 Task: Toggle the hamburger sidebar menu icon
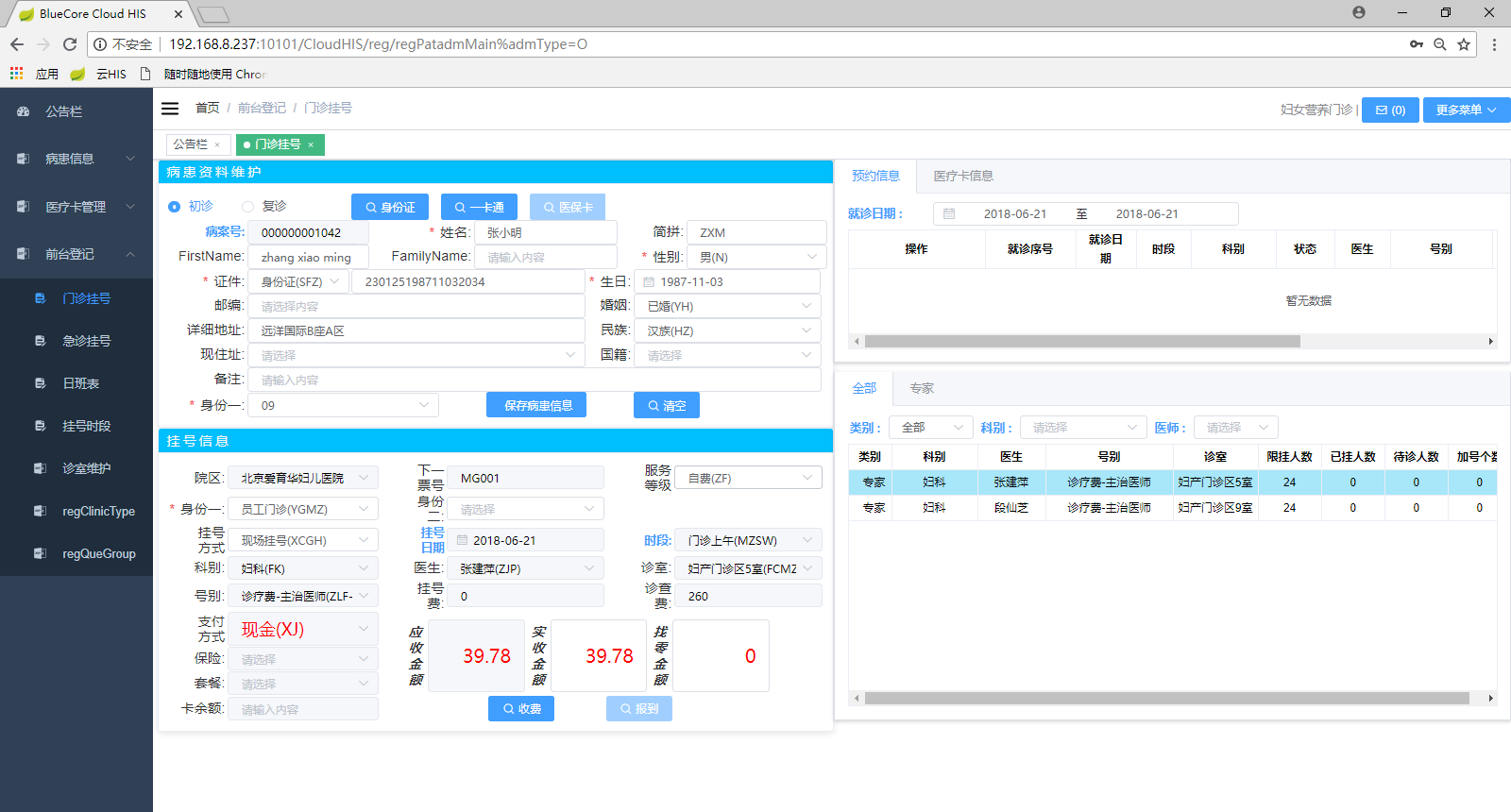click(x=170, y=109)
